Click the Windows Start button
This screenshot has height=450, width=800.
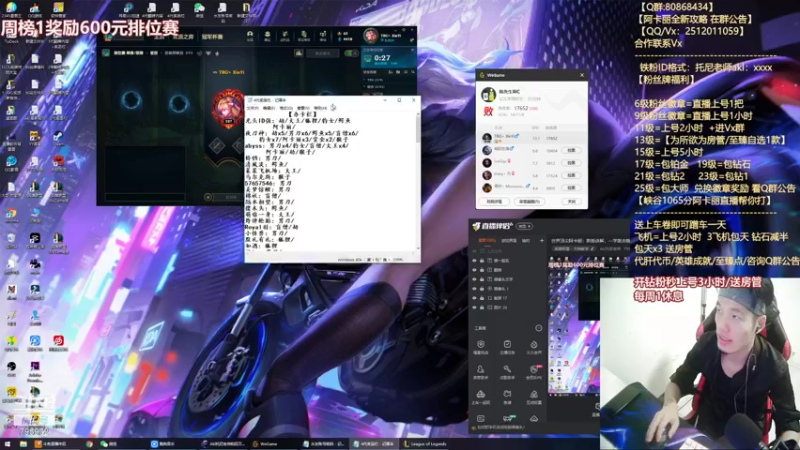[x=7, y=444]
